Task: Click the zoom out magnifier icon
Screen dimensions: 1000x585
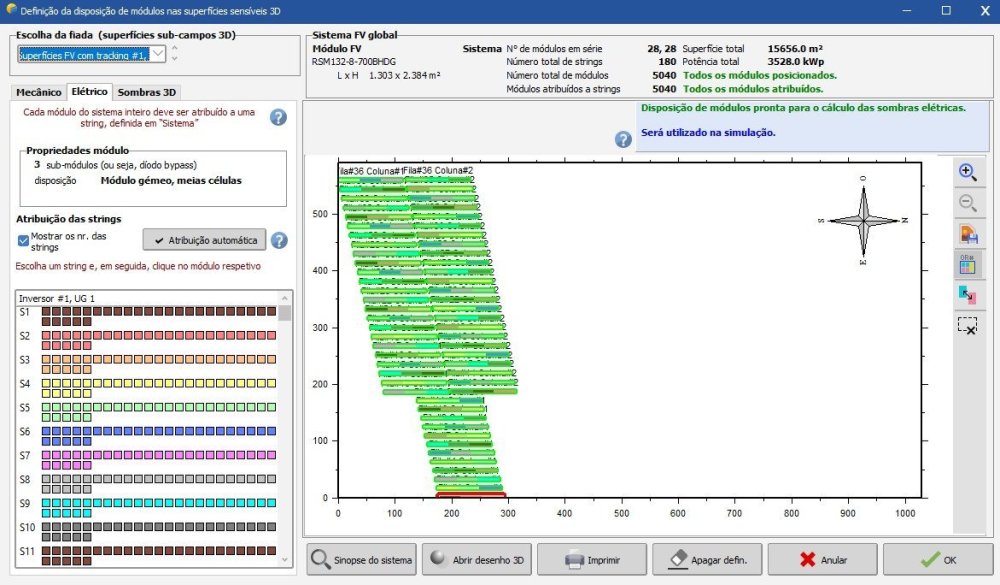Action: pyautogui.click(x=967, y=203)
